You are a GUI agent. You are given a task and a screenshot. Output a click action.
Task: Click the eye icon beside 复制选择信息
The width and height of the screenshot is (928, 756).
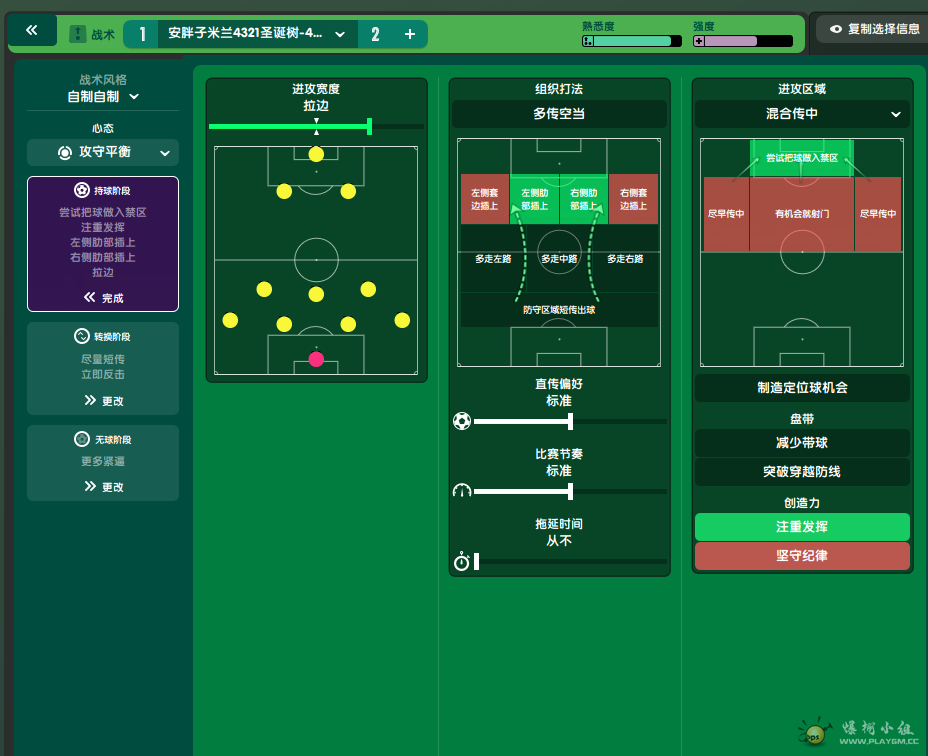tap(836, 29)
